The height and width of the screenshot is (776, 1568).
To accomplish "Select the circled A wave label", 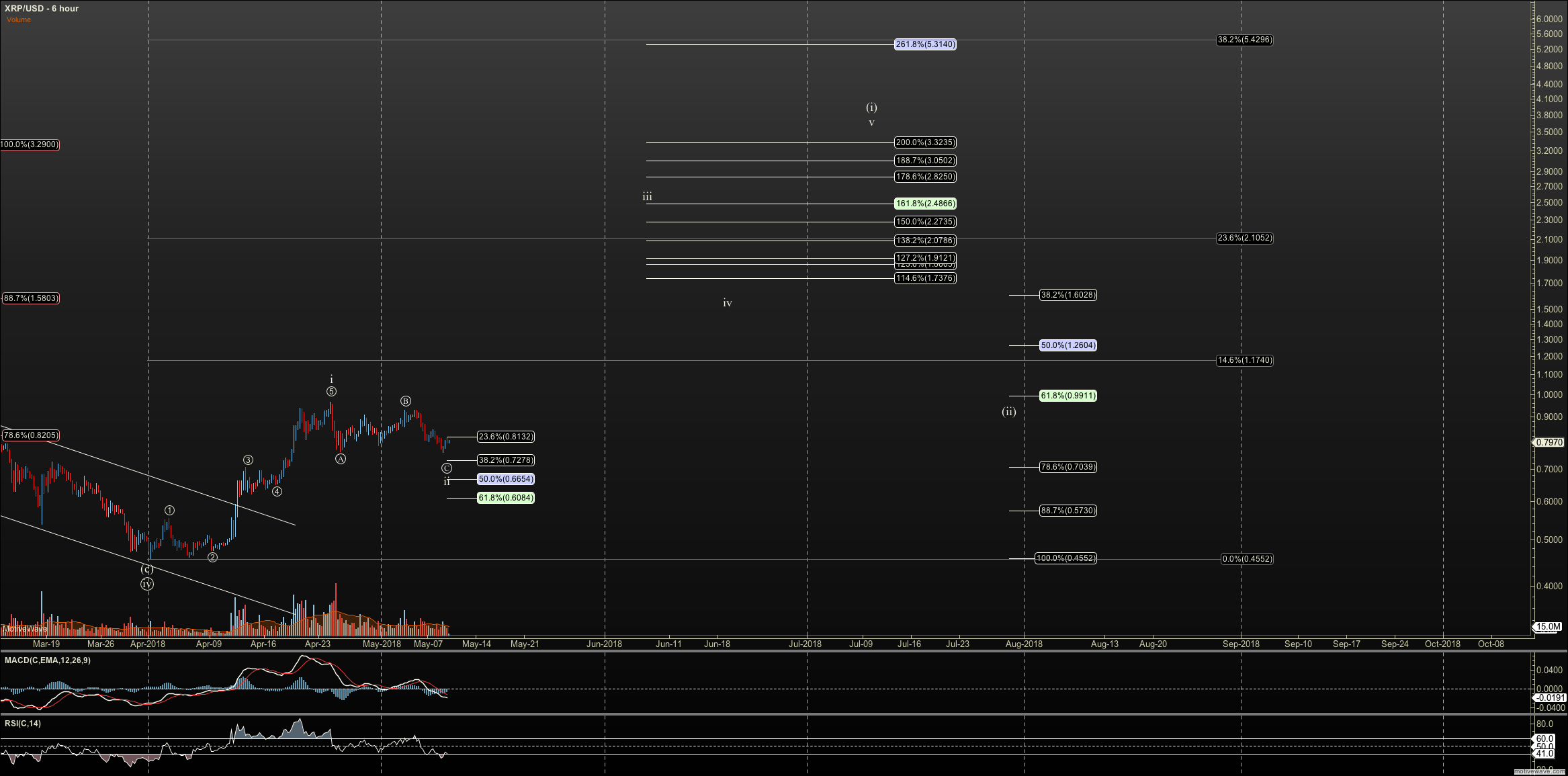I will (x=341, y=459).
